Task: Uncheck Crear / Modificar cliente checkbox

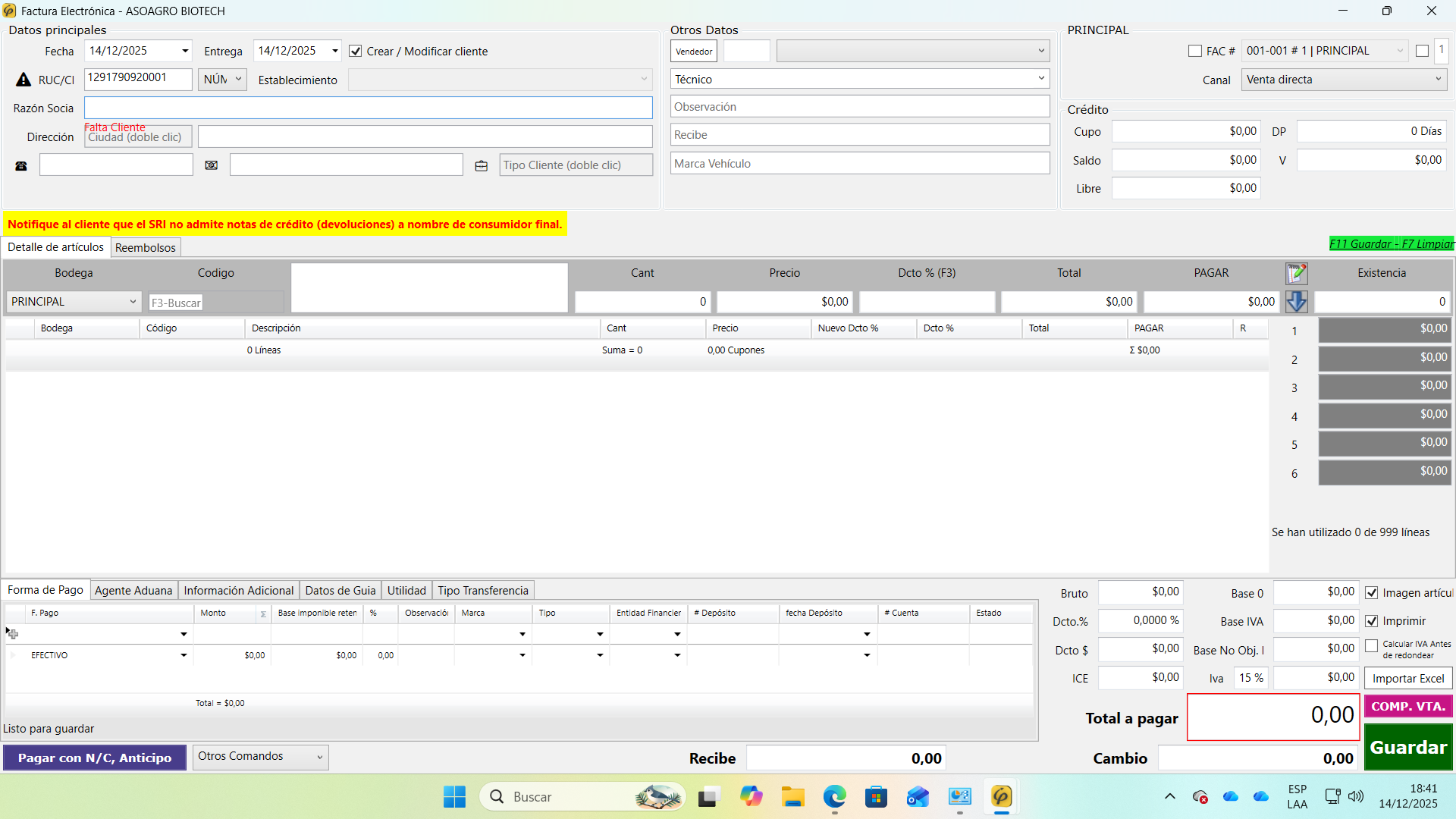Action: click(356, 52)
